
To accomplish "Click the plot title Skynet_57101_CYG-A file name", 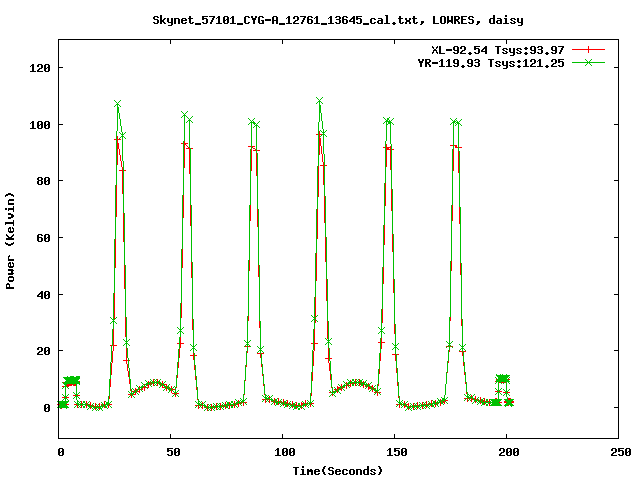I will click(338, 20).
